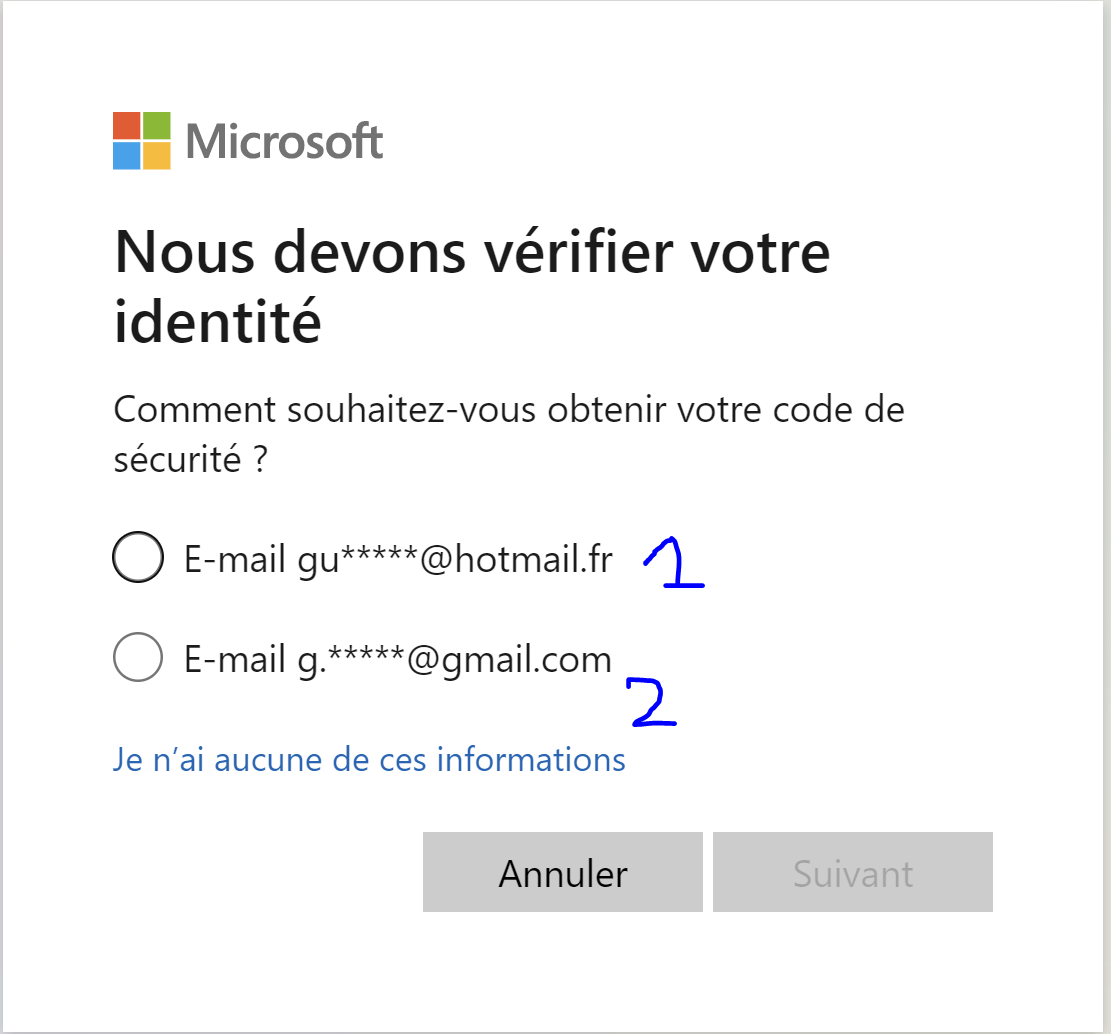Click the word "sécurité" in the question
This screenshot has height=1034, width=1111.
(177, 459)
